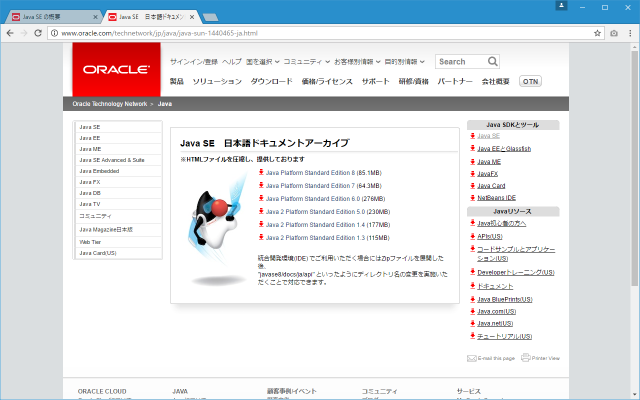Image resolution: width=640 pixels, height=400 pixels.
Task: Click the browser forward arrow
Action: pyautogui.click(x=24, y=33)
